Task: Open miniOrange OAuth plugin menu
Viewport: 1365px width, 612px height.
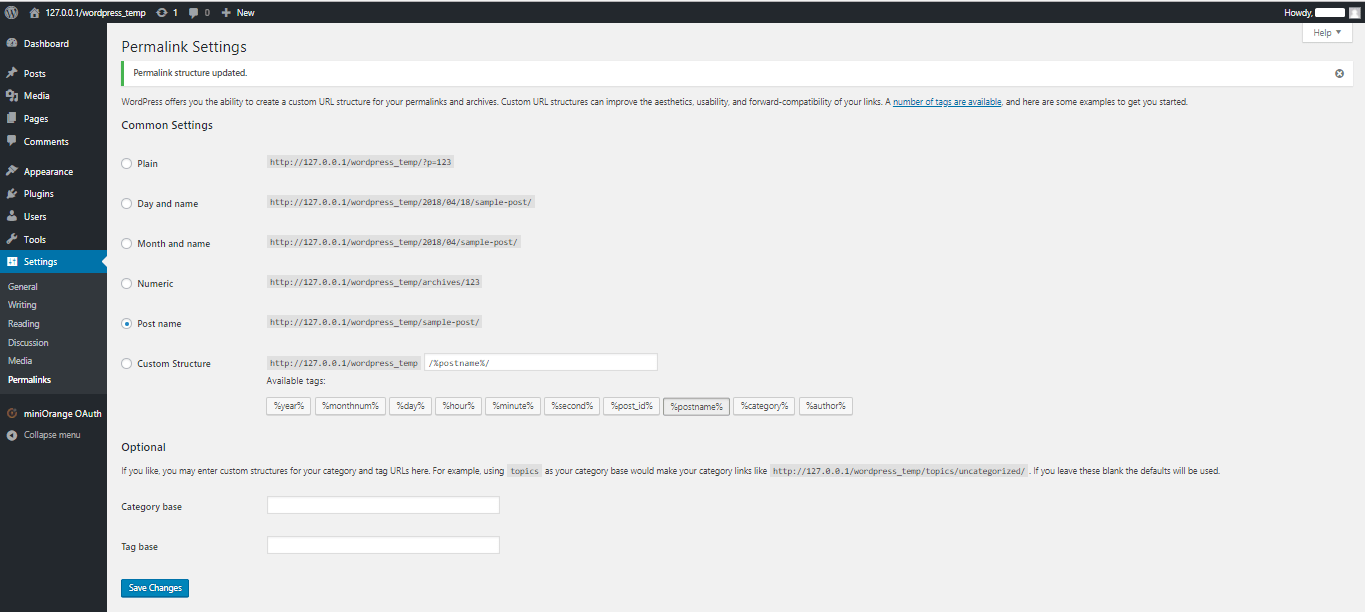Action: point(62,413)
